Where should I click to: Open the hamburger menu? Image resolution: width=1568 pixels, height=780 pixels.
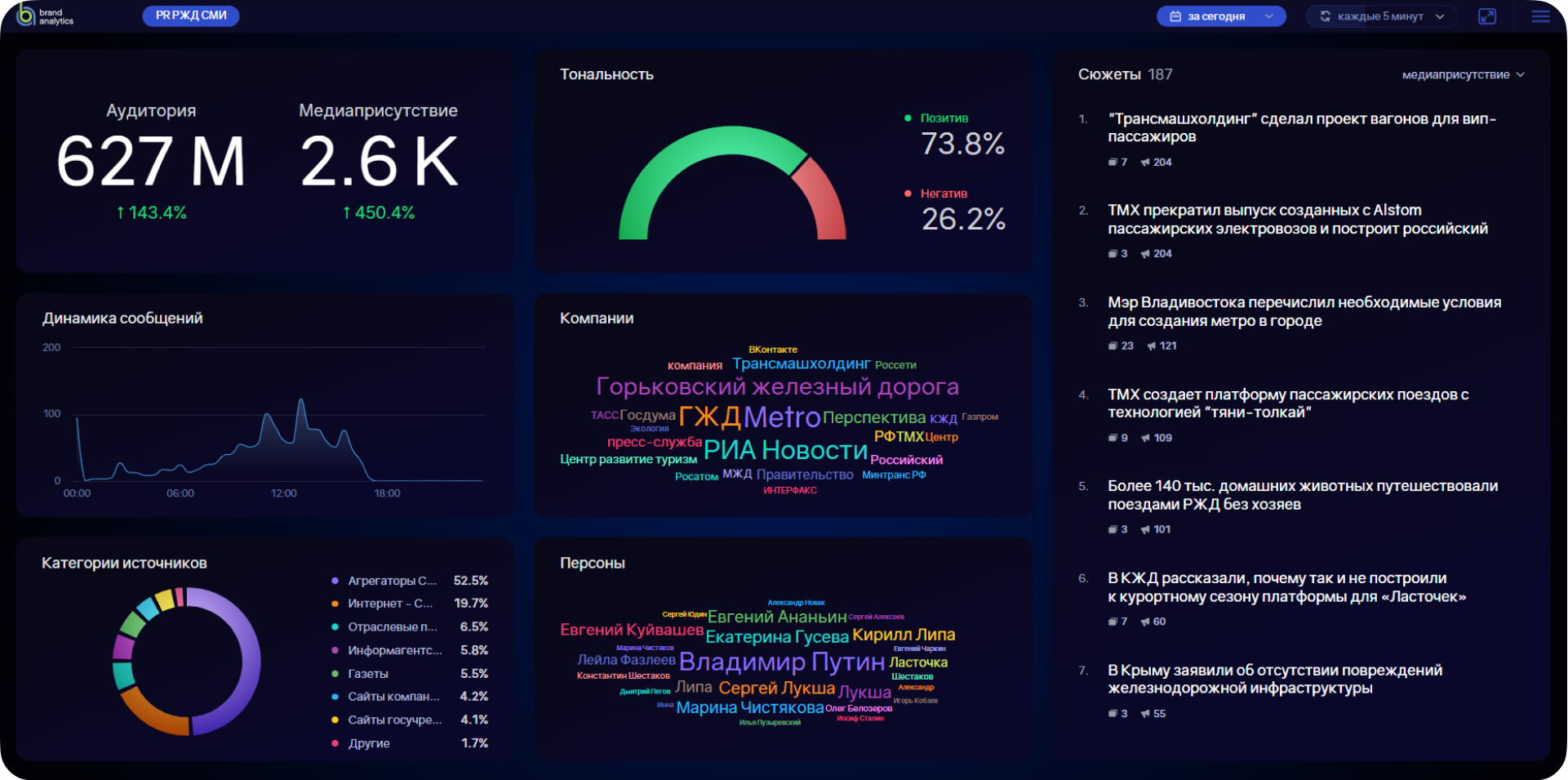tap(1540, 16)
